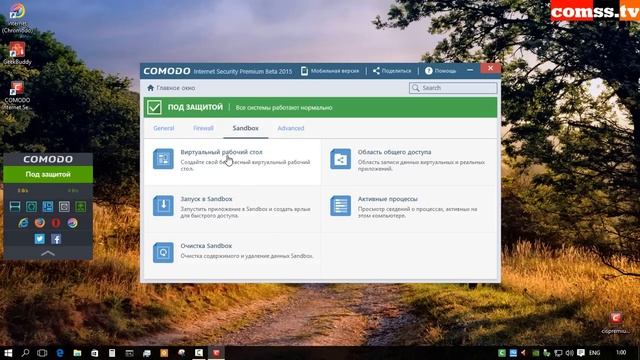Click the ПОД ЗАЩИТОЙ status text
Screen dimensions: 640x360
tap(195, 107)
